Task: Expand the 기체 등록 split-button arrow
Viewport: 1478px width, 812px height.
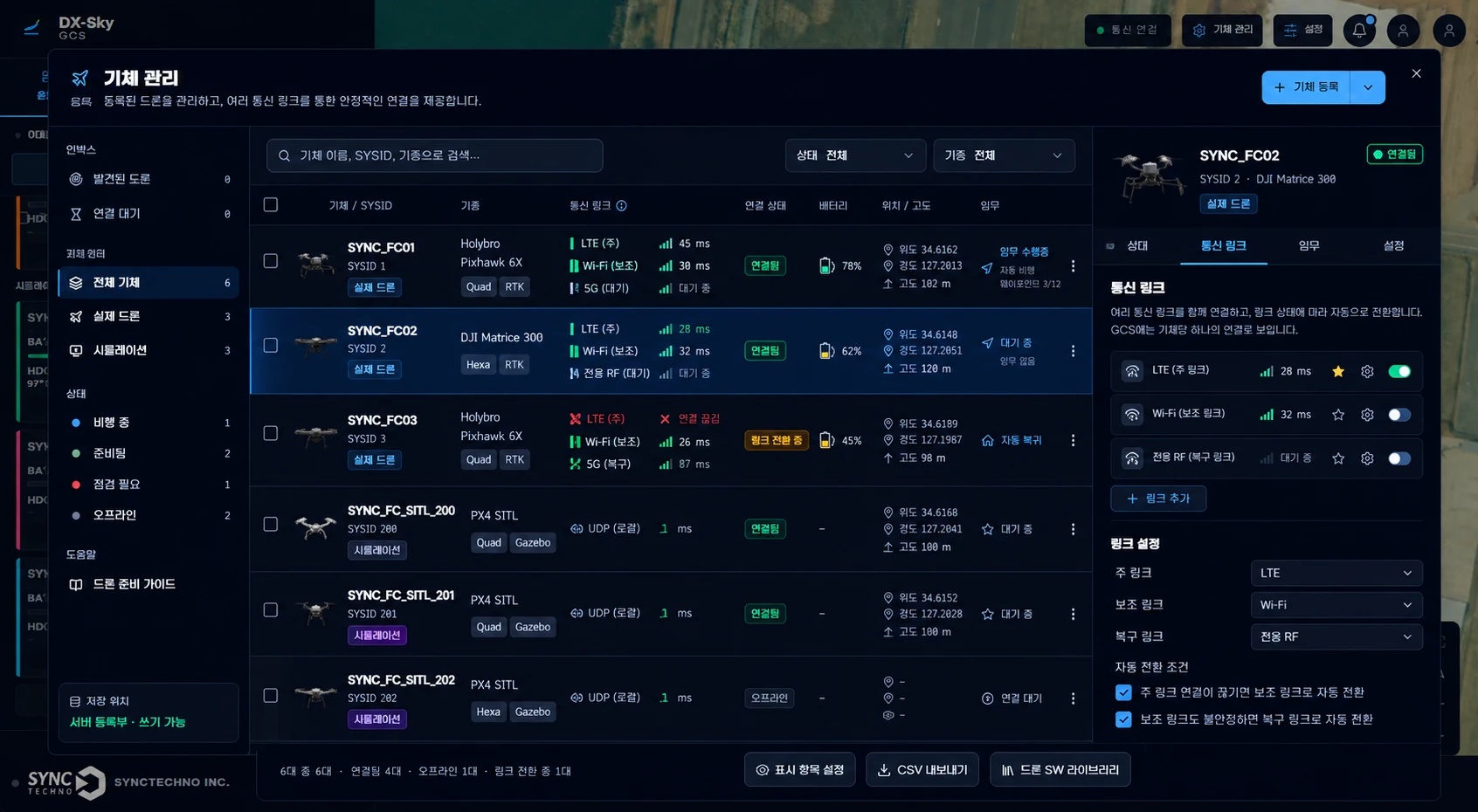Action: click(1368, 87)
